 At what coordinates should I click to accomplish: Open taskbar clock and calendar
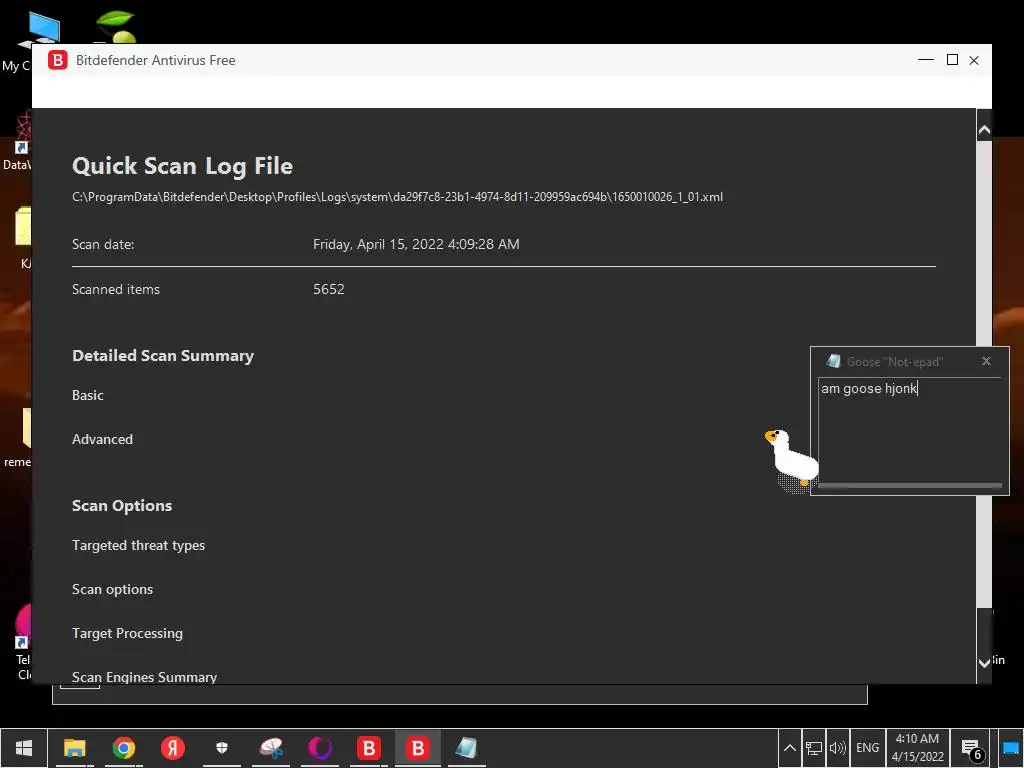917,748
